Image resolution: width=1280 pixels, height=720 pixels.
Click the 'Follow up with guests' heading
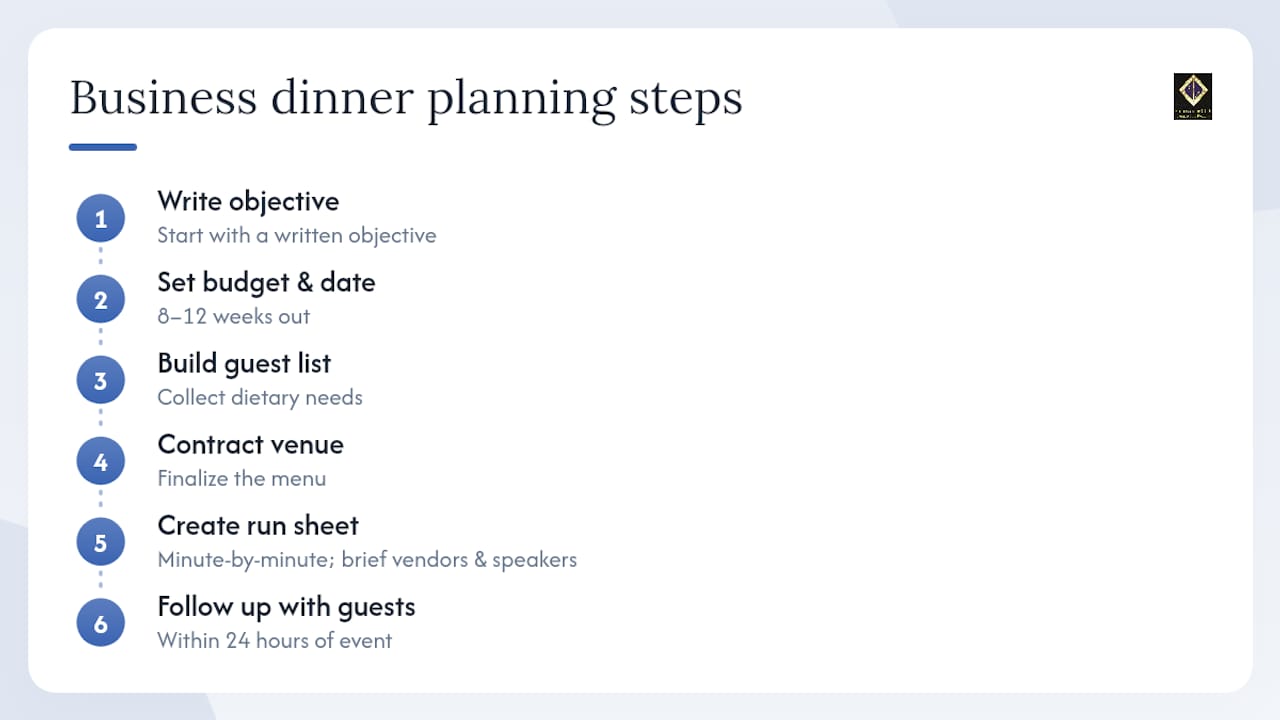click(x=286, y=607)
